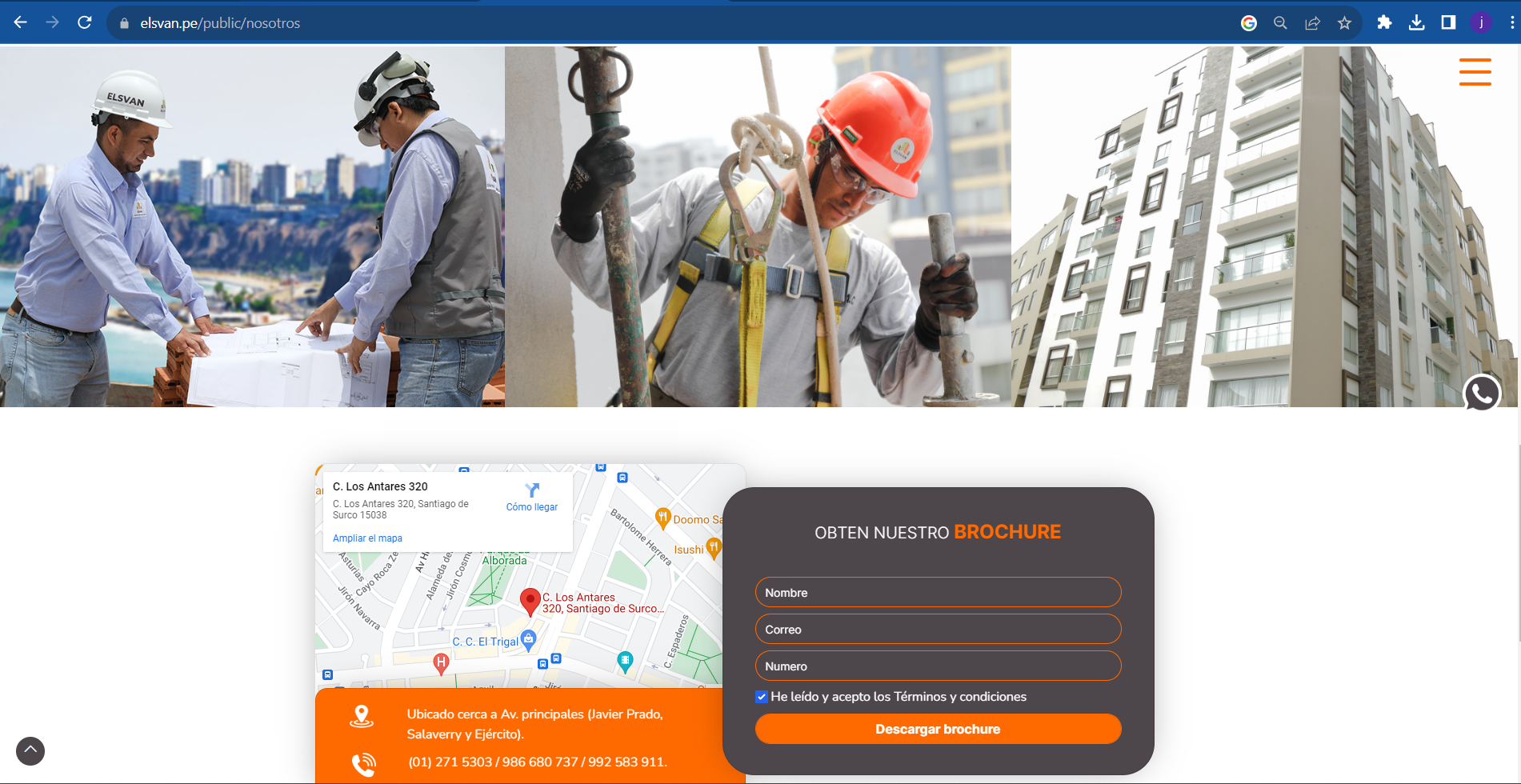Open the user profile avatar menu
Viewport: 1521px width, 784px height.
point(1480,22)
